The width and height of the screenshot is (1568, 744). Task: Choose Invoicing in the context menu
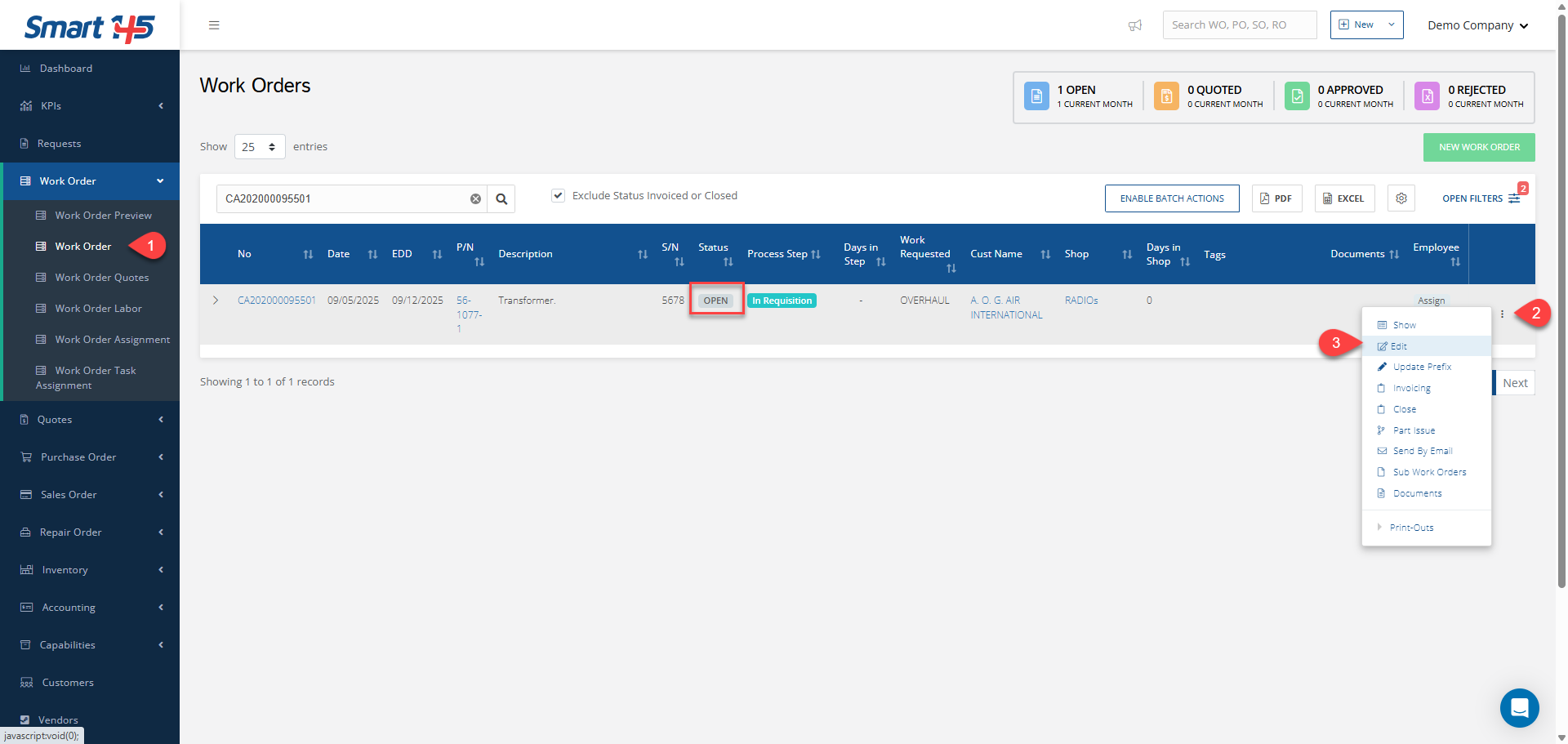1427,388
